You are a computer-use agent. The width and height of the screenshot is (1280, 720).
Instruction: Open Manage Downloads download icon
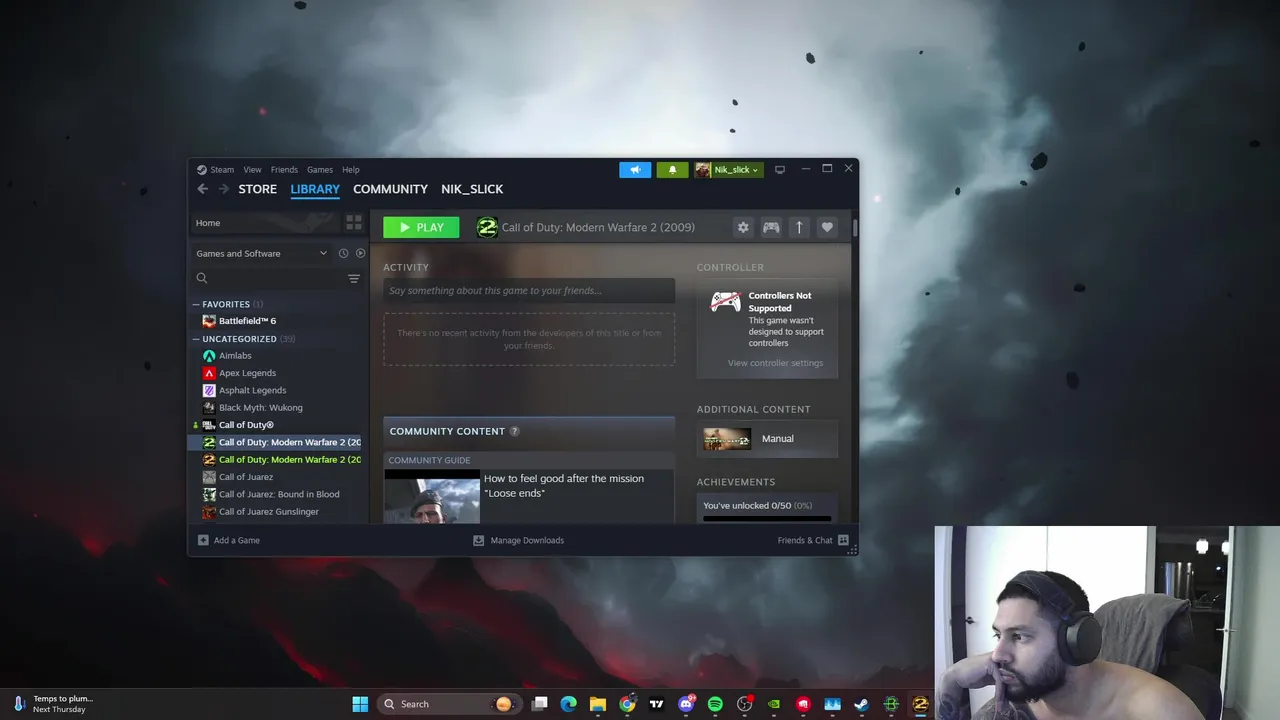478,540
